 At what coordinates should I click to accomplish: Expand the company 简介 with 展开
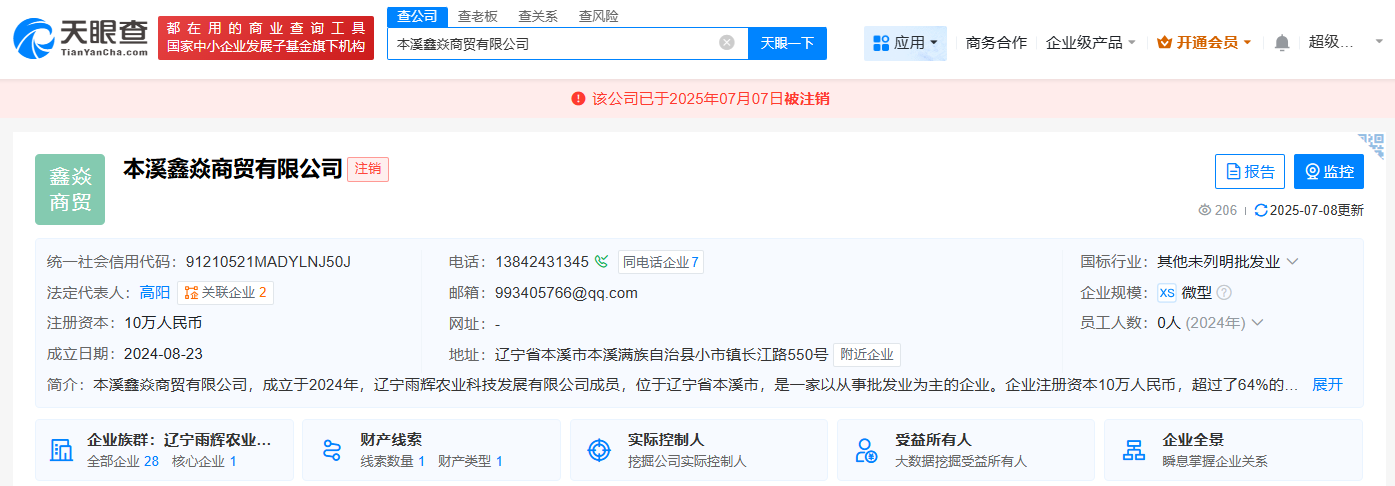[x=1327, y=384]
